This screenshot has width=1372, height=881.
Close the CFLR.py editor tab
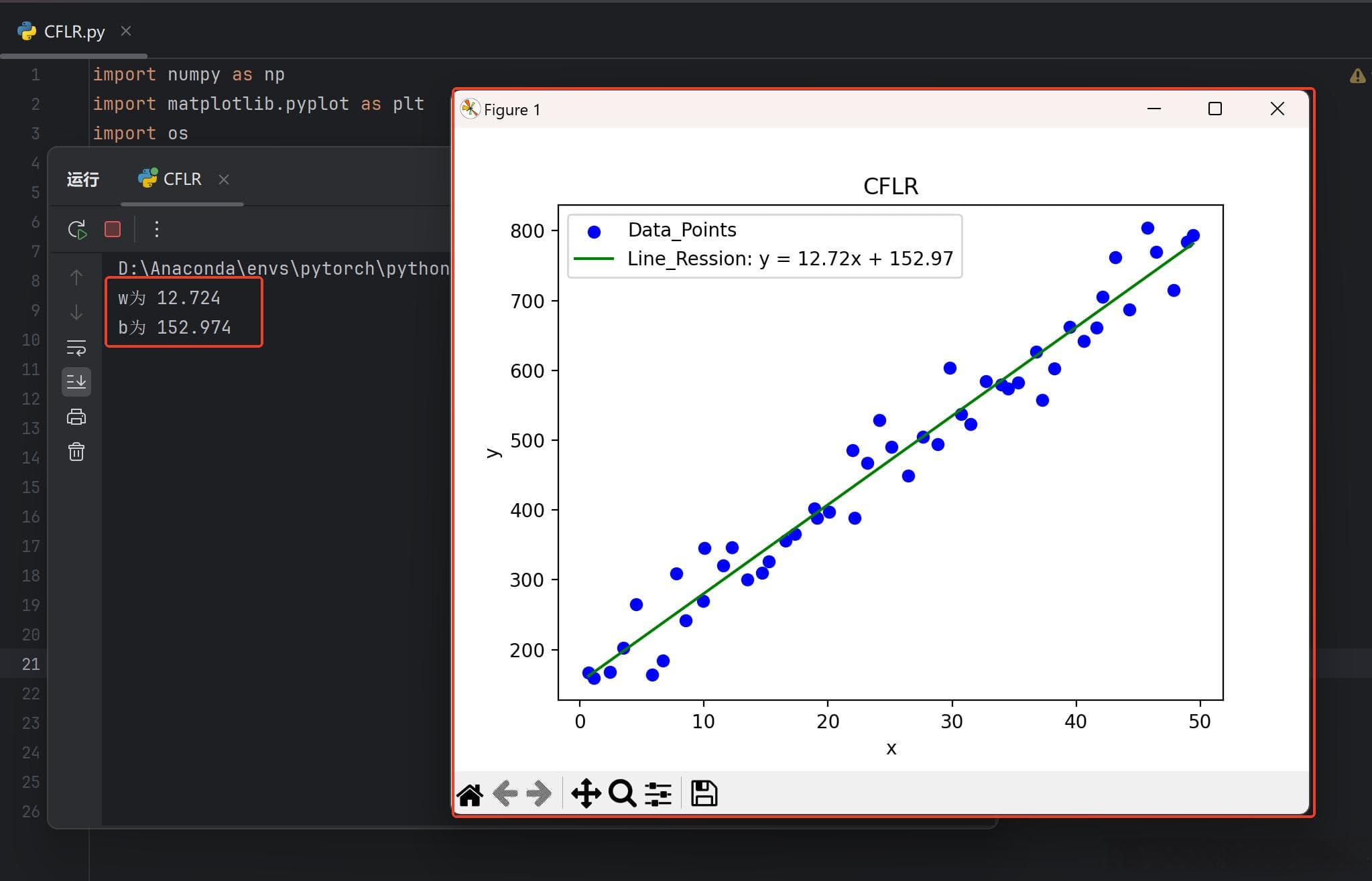point(126,31)
